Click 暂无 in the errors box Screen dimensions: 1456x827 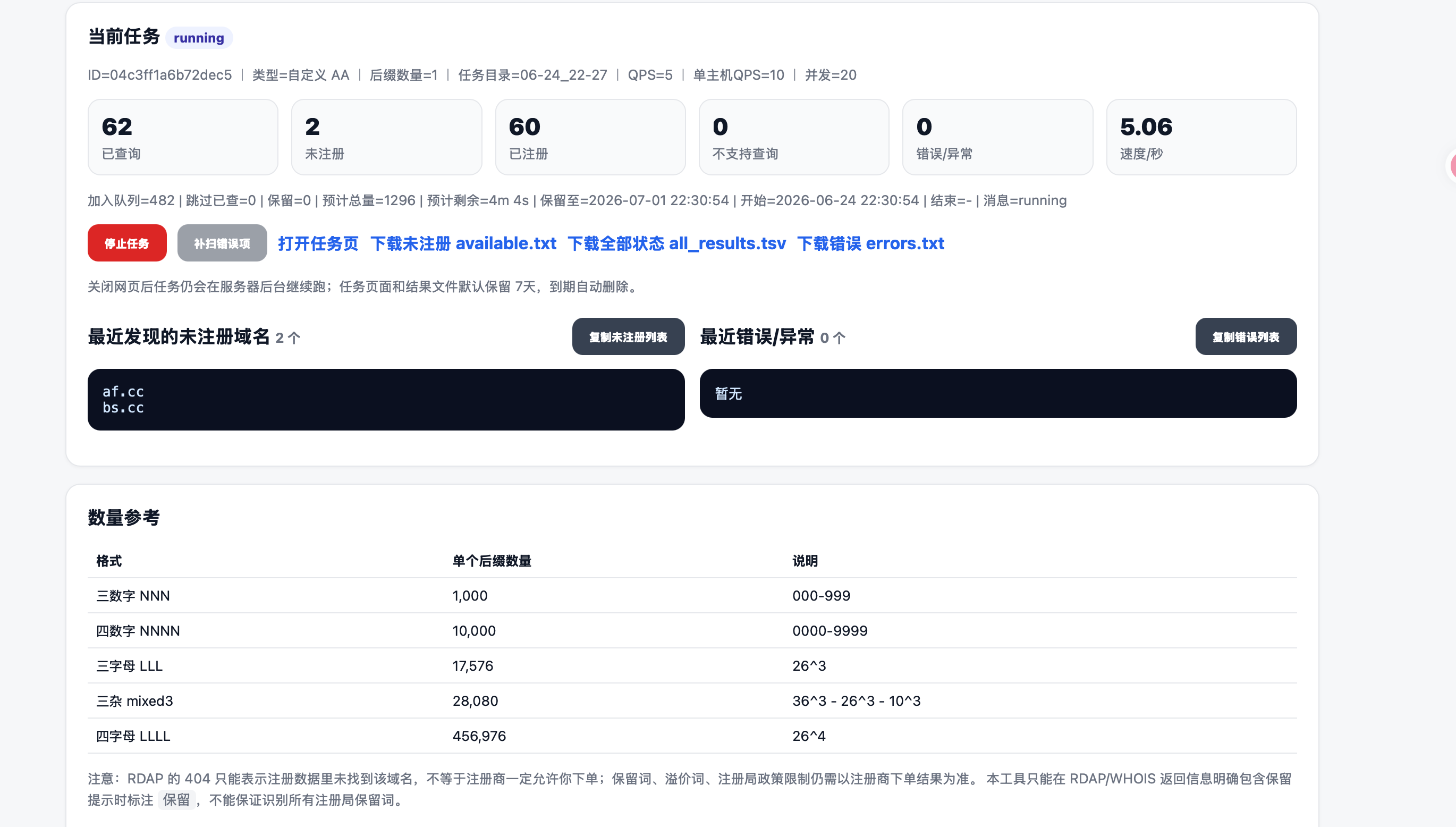click(728, 394)
